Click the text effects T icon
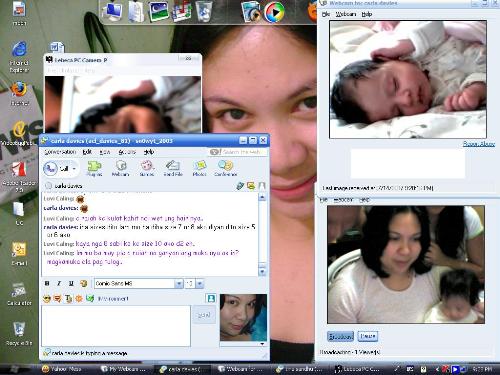 [68, 299]
